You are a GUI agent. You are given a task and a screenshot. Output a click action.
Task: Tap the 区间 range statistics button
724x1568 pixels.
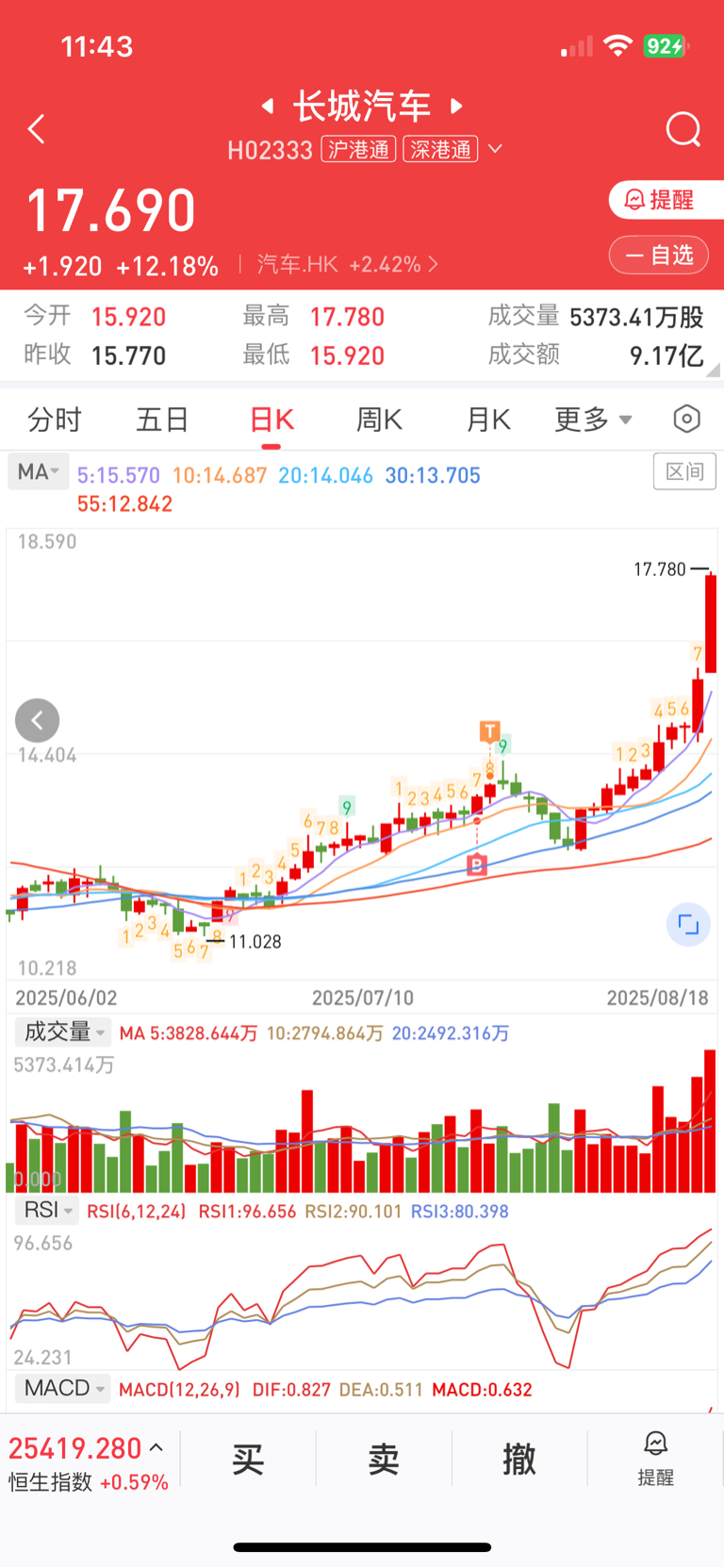click(684, 471)
